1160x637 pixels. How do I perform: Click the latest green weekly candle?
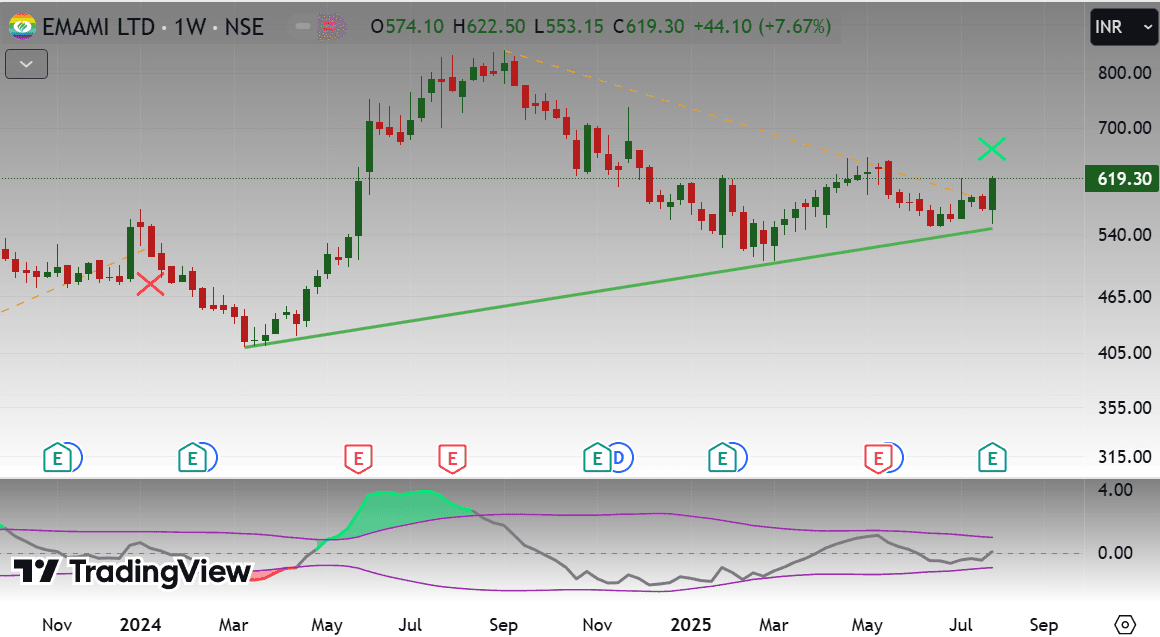pos(992,194)
